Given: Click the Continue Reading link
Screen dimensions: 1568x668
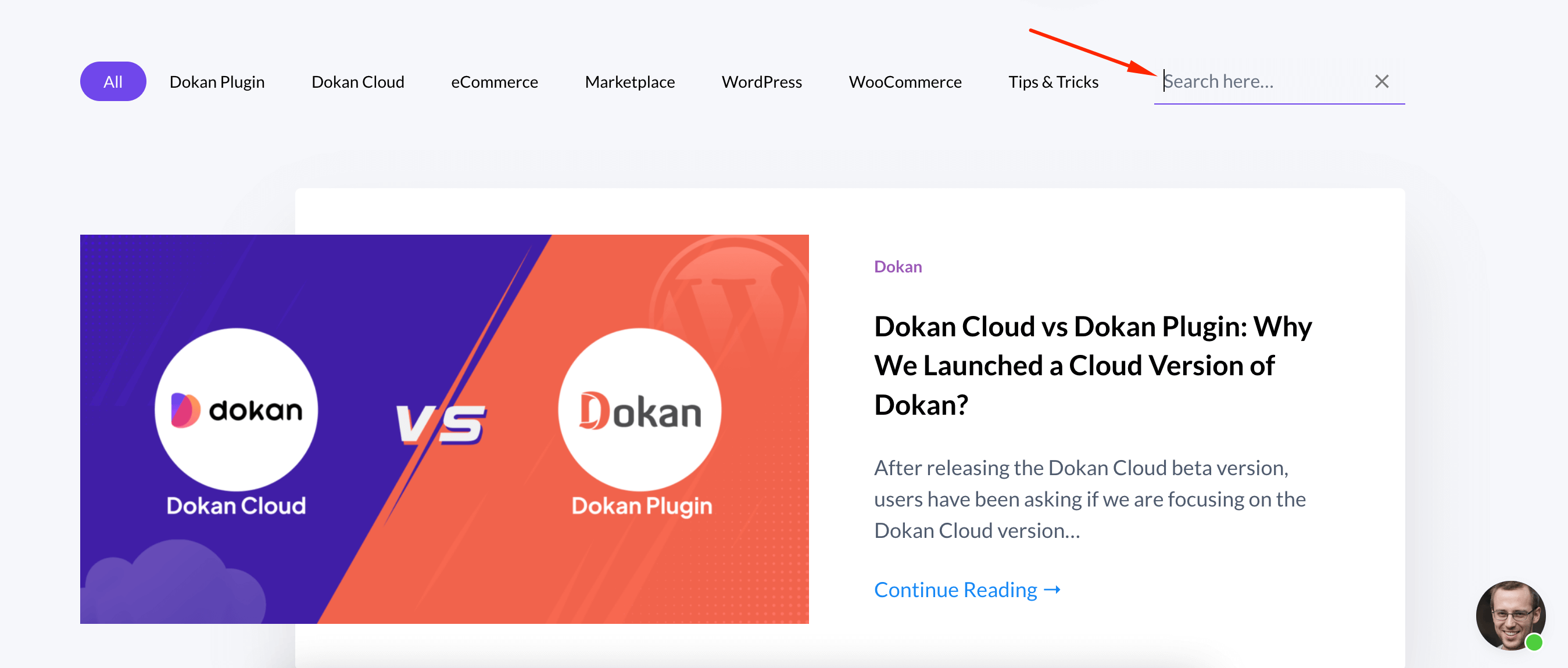Looking at the screenshot, I should (966, 590).
